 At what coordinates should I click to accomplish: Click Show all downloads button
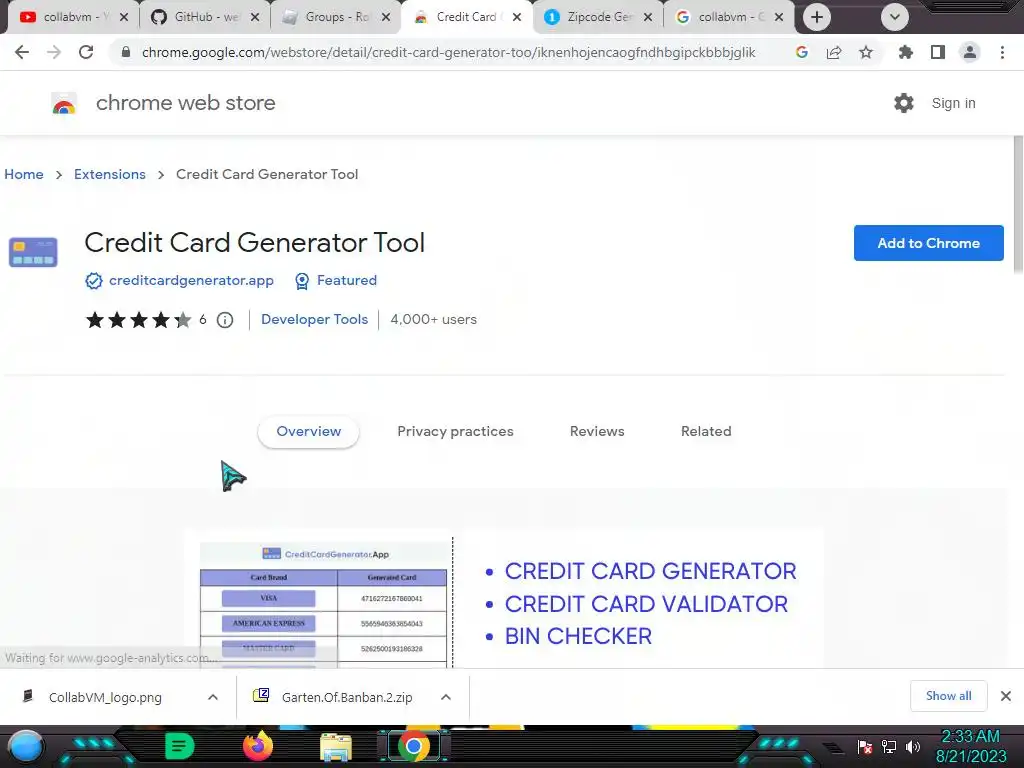pyautogui.click(x=948, y=696)
